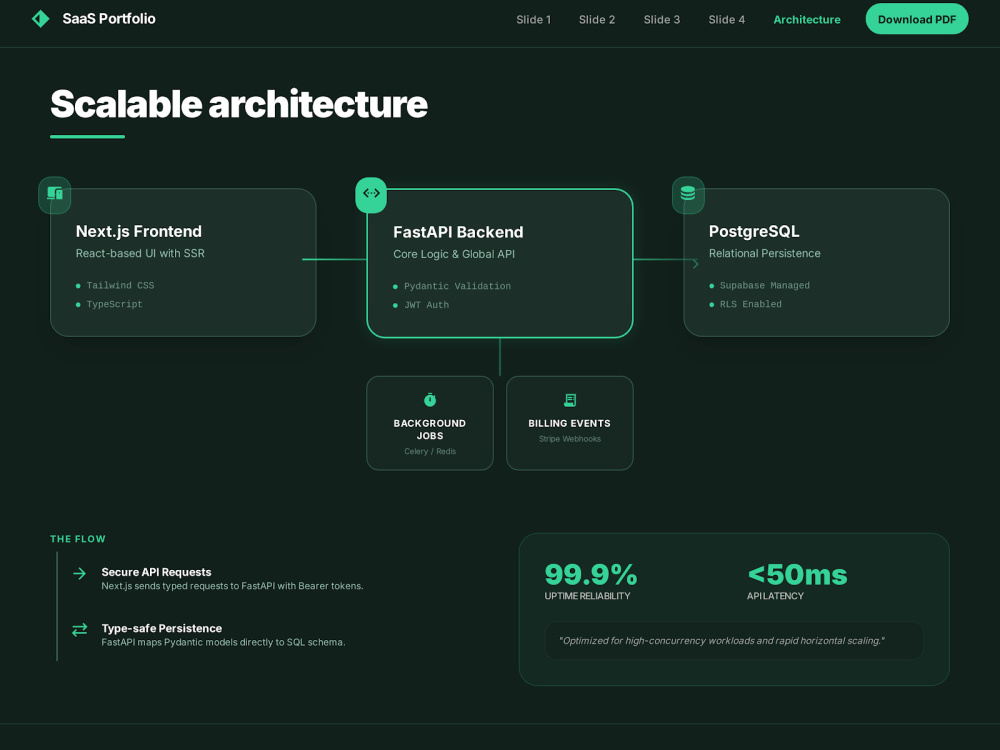1000x750 pixels.
Task: Click the <50ms latency figure
Action: (797, 575)
